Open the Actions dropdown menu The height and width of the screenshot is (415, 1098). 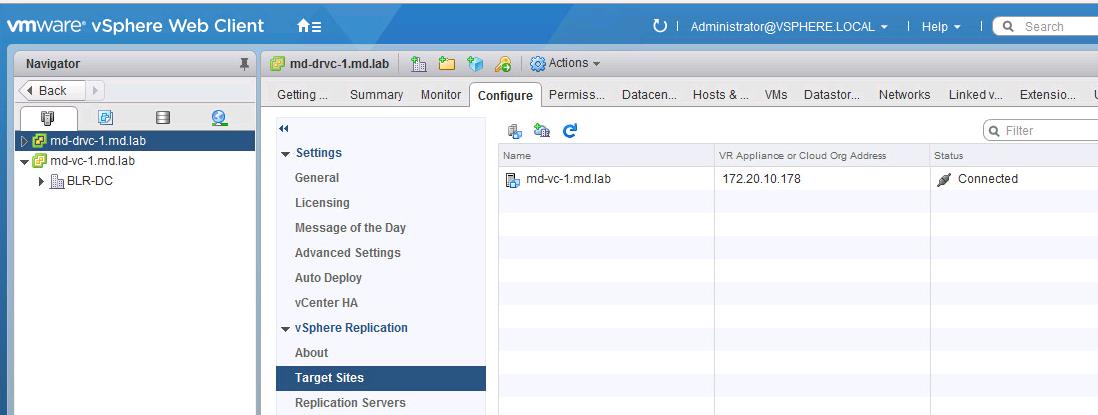coord(574,63)
